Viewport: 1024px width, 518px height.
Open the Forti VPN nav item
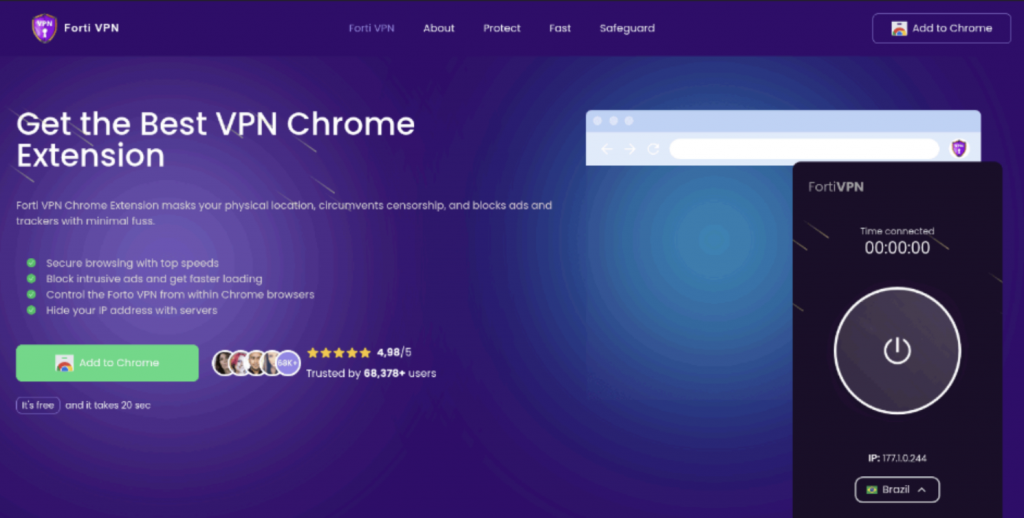click(371, 28)
